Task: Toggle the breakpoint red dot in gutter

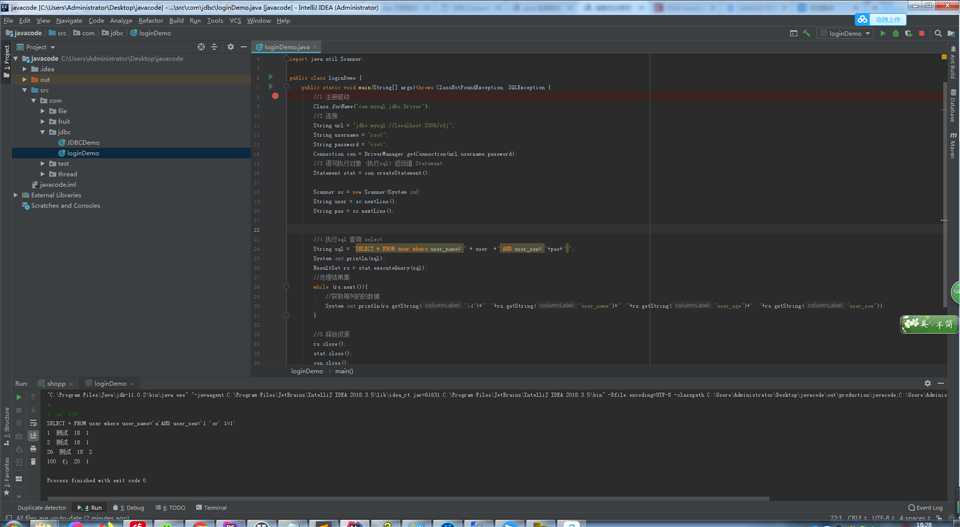Action: point(275,96)
